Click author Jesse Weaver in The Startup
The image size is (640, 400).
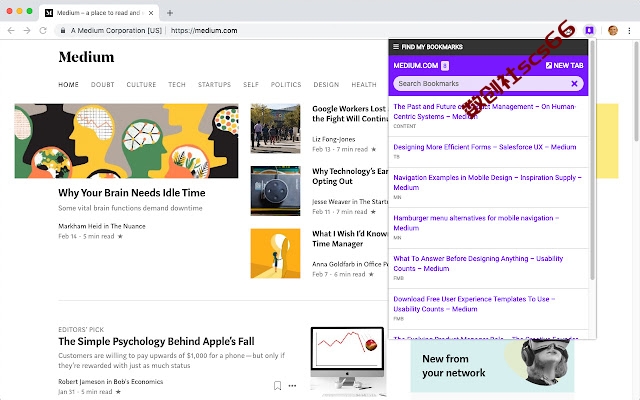pyautogui.click(x=350, y=202)
